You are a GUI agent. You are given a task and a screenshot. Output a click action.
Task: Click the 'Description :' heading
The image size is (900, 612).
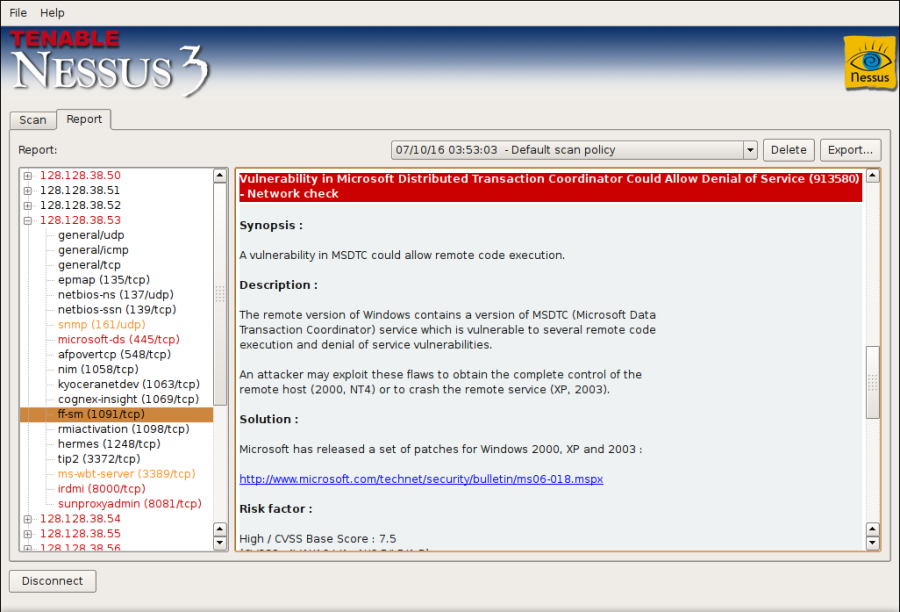click(278, 285)
